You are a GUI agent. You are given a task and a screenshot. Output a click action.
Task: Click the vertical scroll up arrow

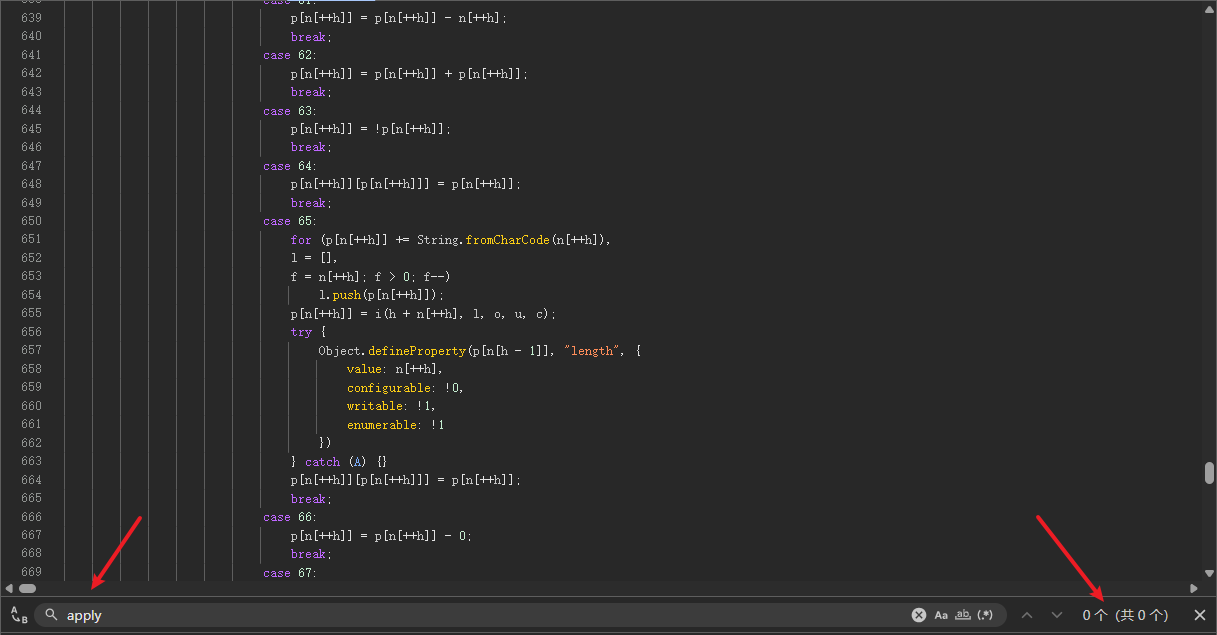coord(1209,8)
